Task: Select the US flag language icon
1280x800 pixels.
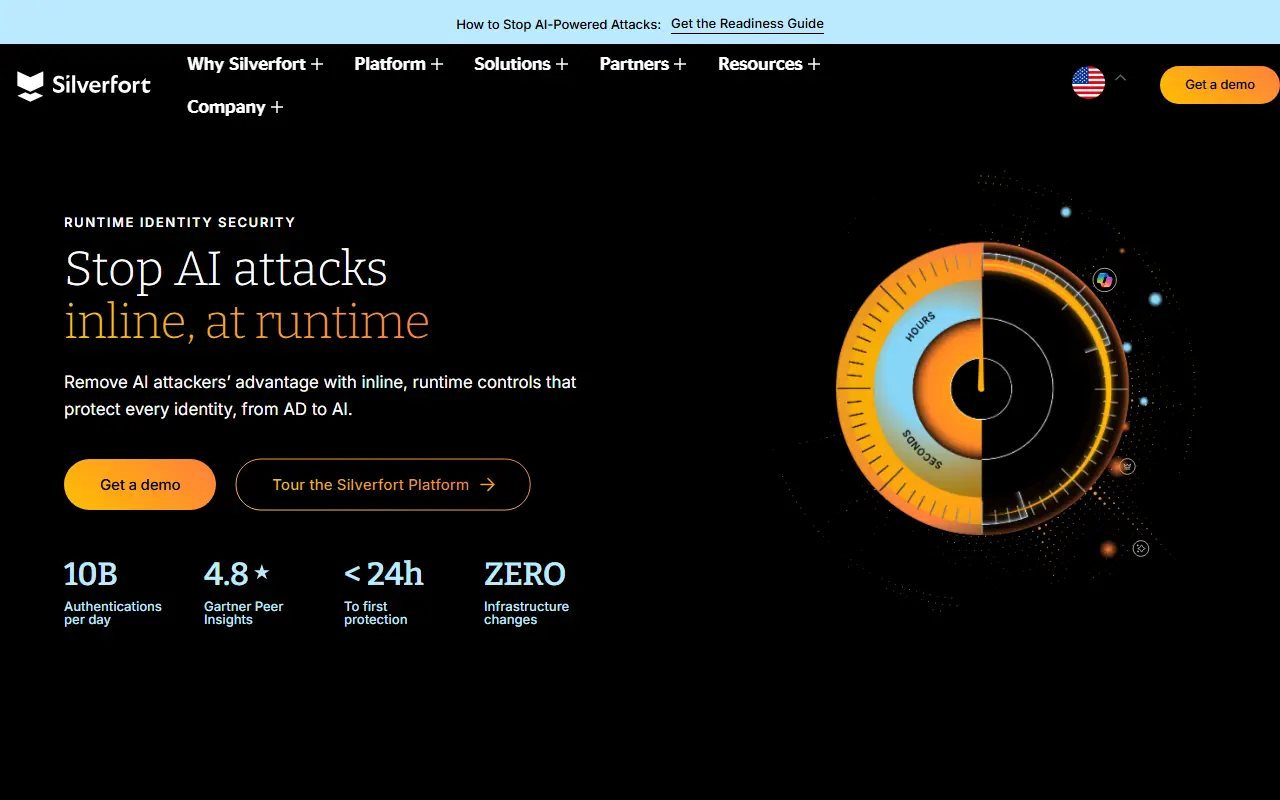Action: pyautogui.click(x=1088, y=82)
